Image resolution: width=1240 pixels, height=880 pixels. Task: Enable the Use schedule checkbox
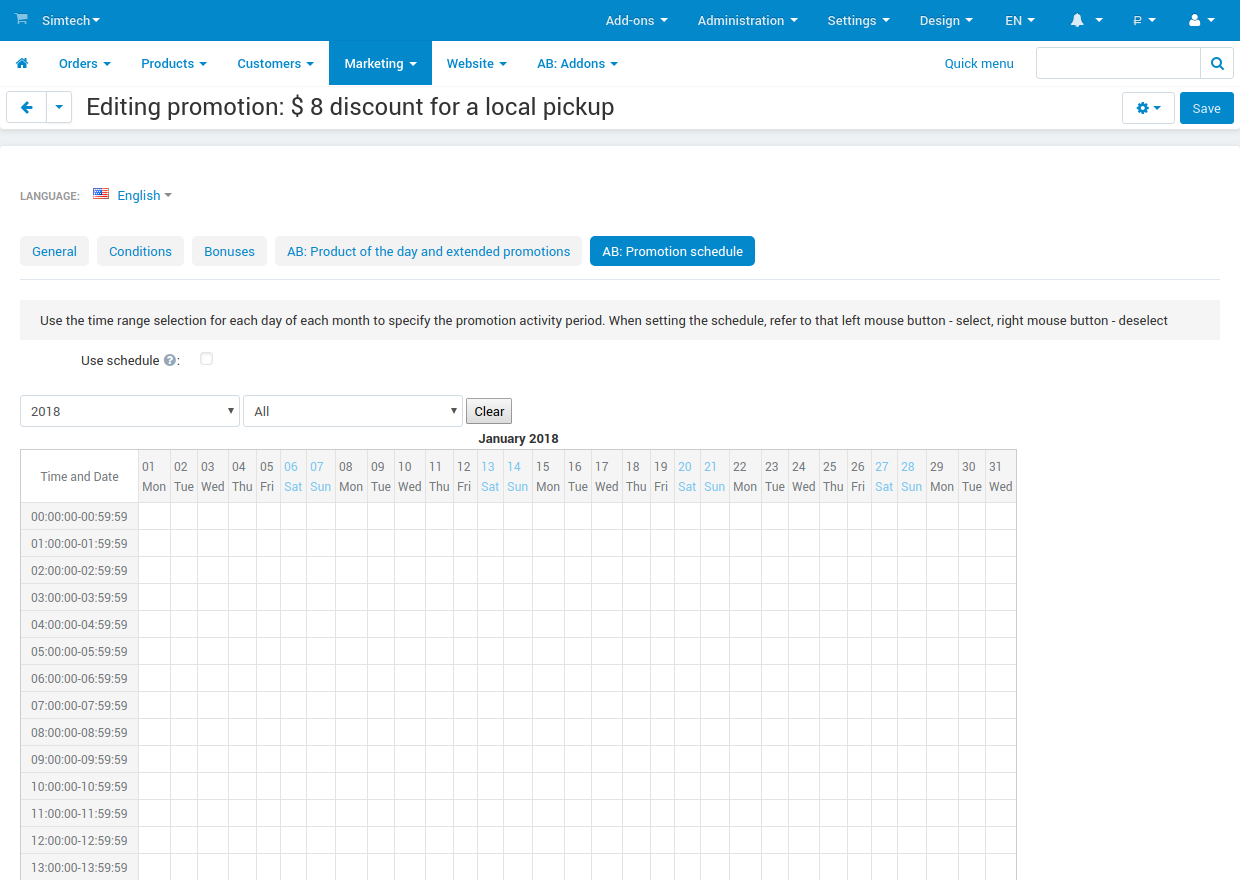[207, 359]
